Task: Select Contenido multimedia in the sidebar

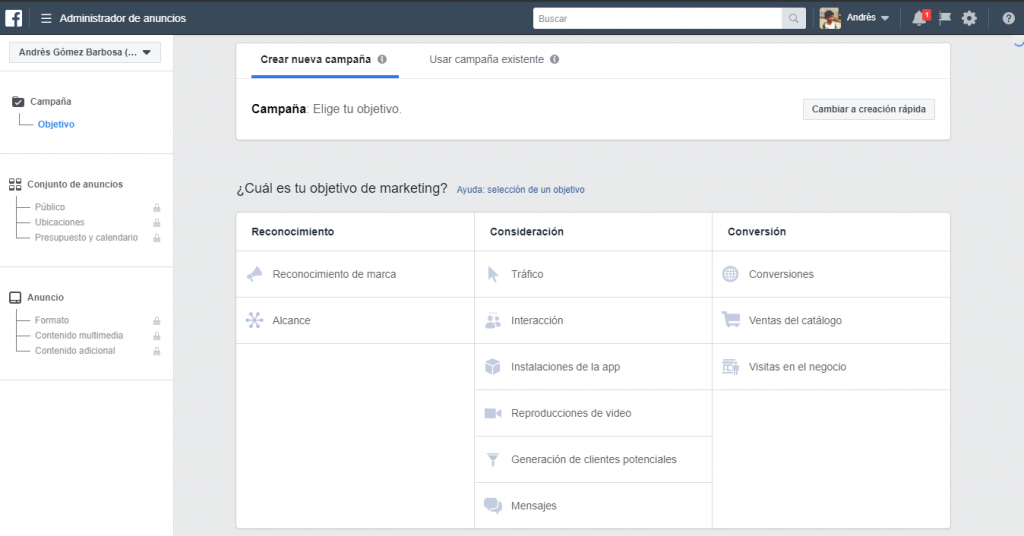Action: click(79, 335)
